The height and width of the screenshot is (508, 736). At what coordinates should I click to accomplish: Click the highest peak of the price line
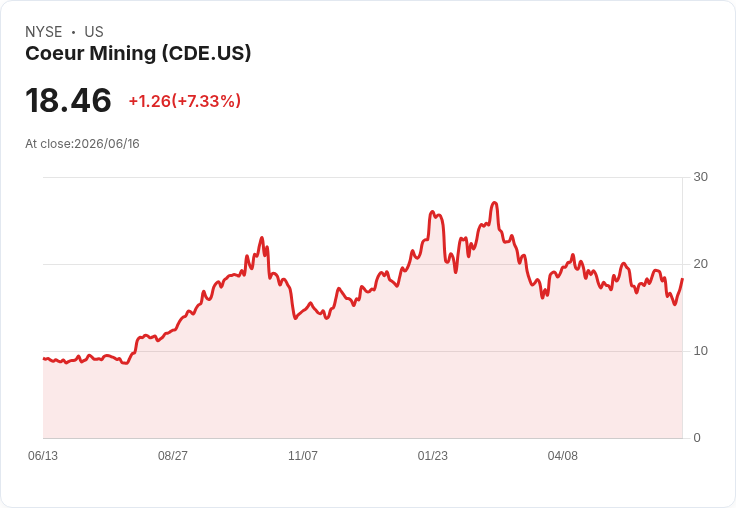494,203
